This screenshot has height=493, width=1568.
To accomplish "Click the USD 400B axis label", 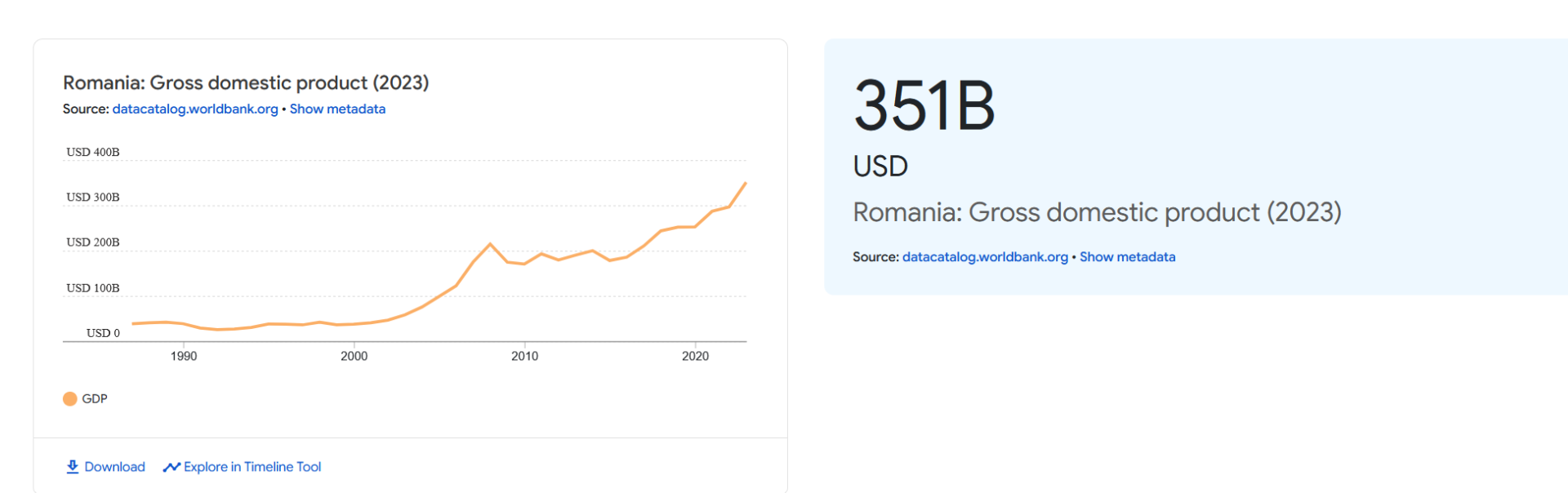I will [x=93, y=152].
